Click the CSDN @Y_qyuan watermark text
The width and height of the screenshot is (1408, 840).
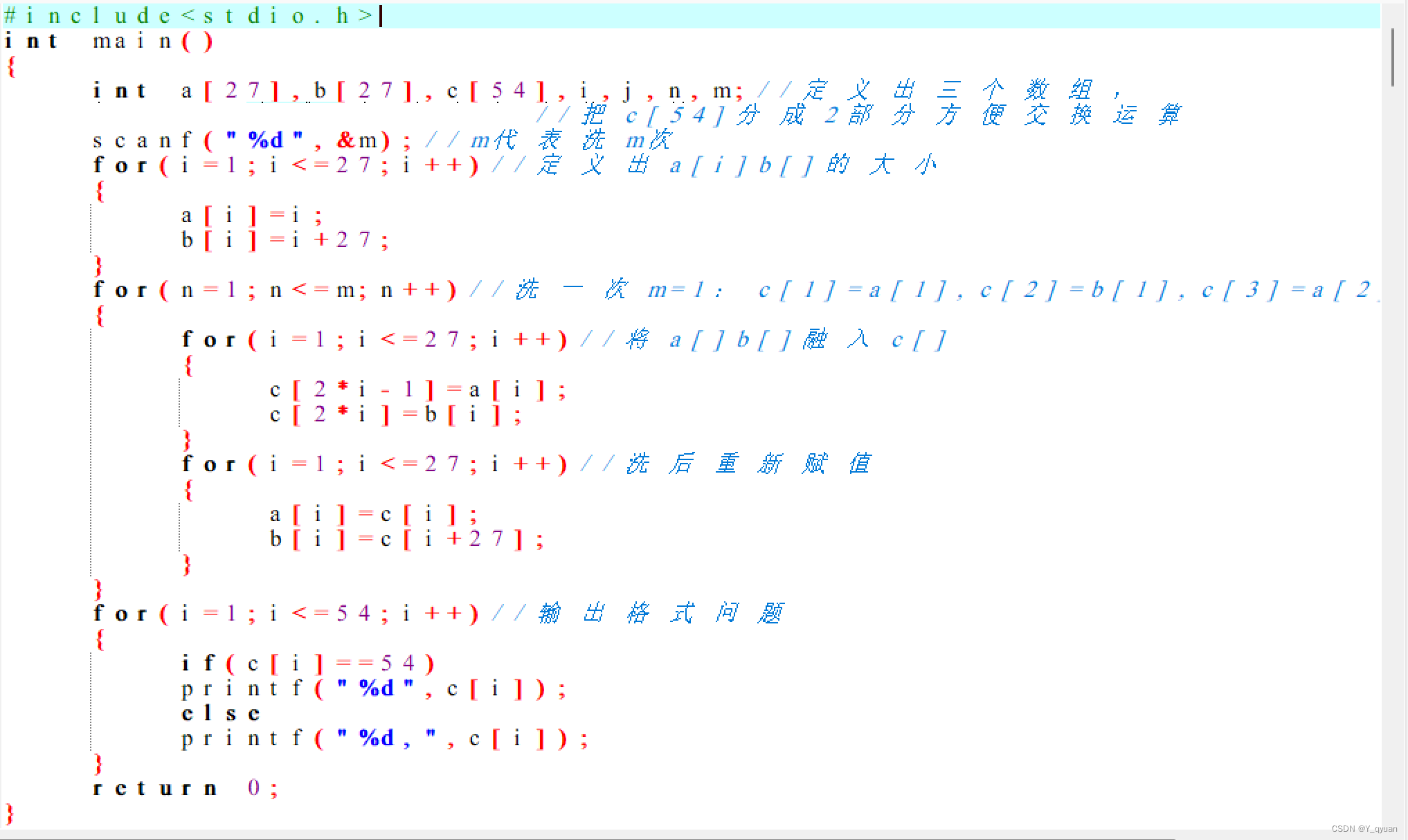click(x=1364, y=828)
